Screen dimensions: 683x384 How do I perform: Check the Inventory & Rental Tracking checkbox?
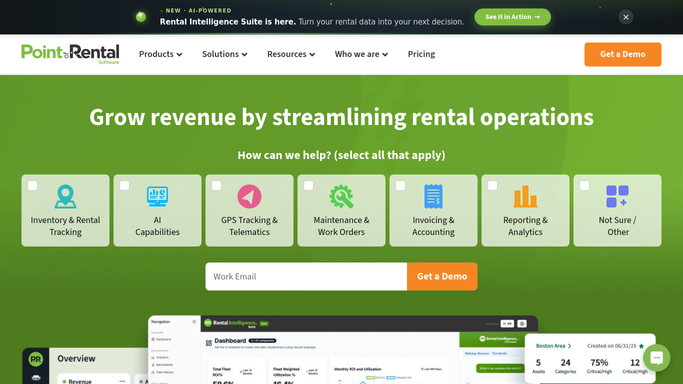click(33, 185)
